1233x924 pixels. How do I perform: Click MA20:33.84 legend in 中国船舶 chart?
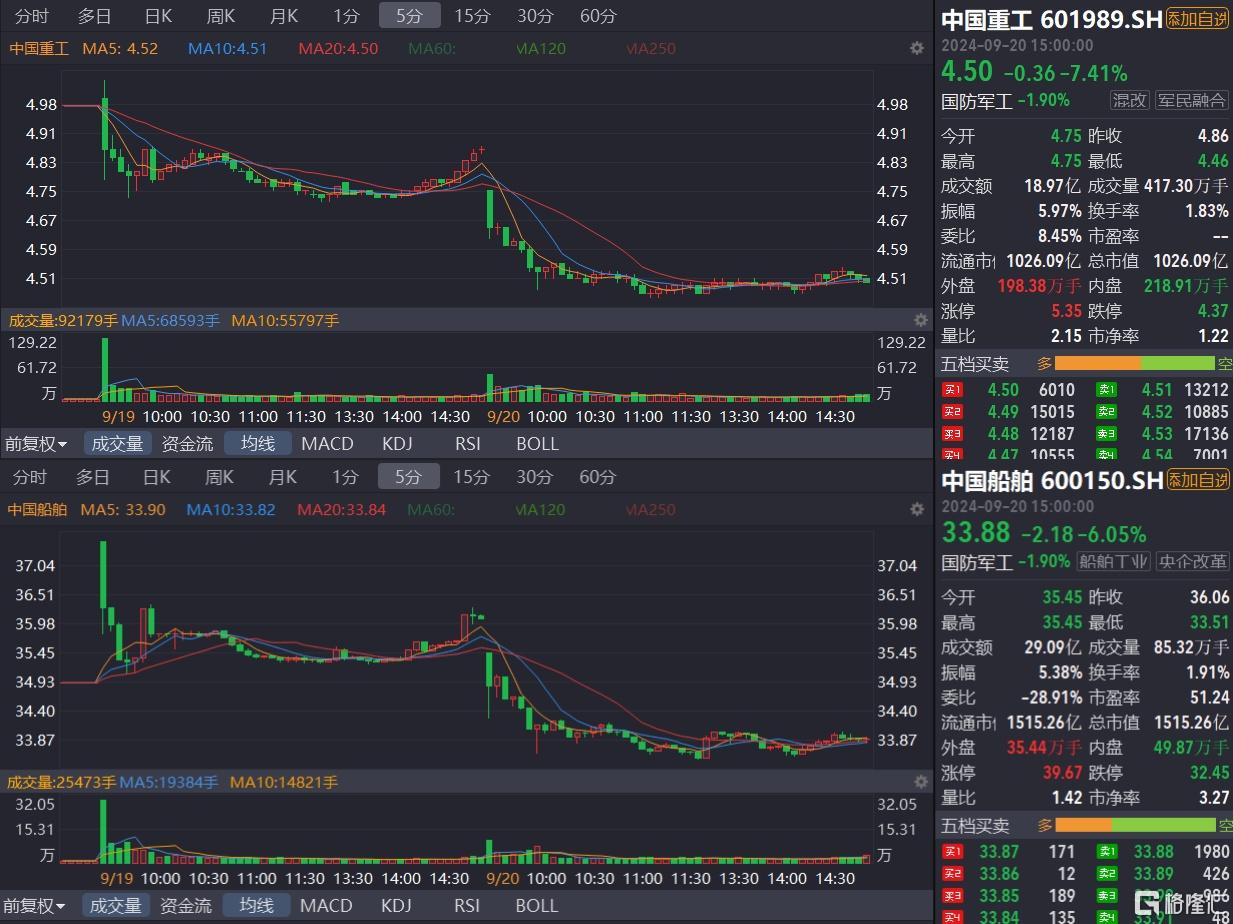pyautogui.click(x=342, y=510)
